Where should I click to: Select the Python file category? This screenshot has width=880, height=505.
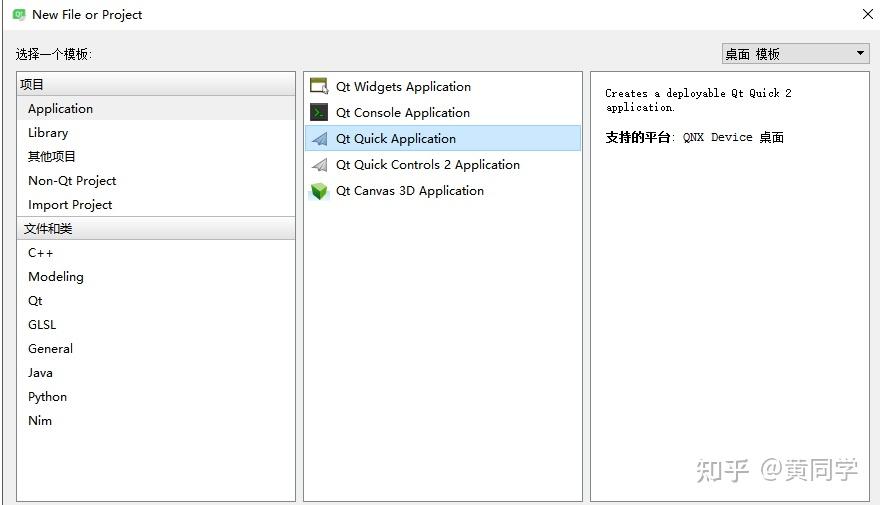pos(155,397)
